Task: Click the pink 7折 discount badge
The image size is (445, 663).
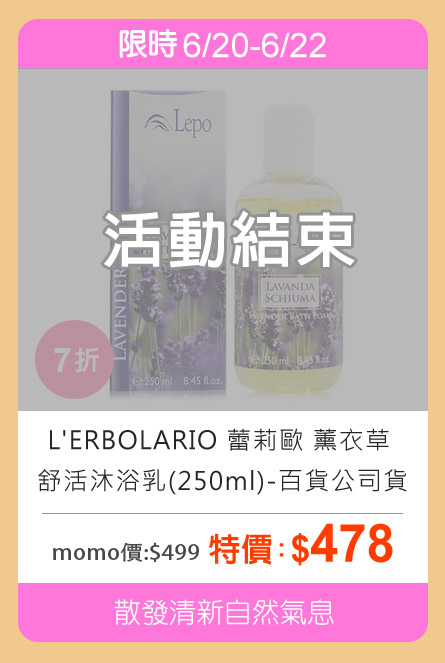Action: point(74,359)
